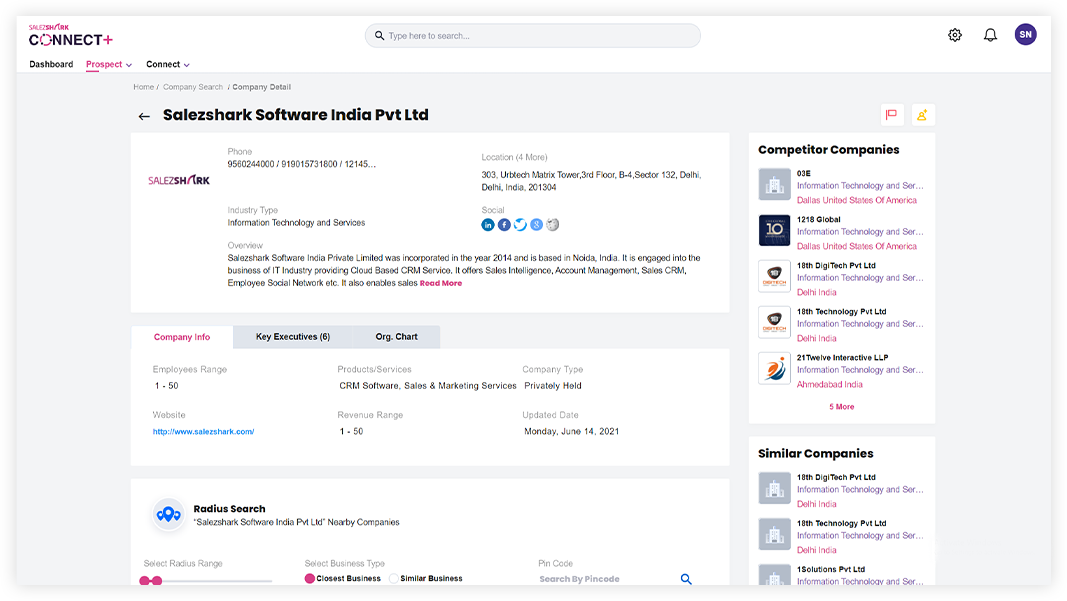Click the Employees Range value '1 - 50'
The image size is (1067, 601).
167,386
